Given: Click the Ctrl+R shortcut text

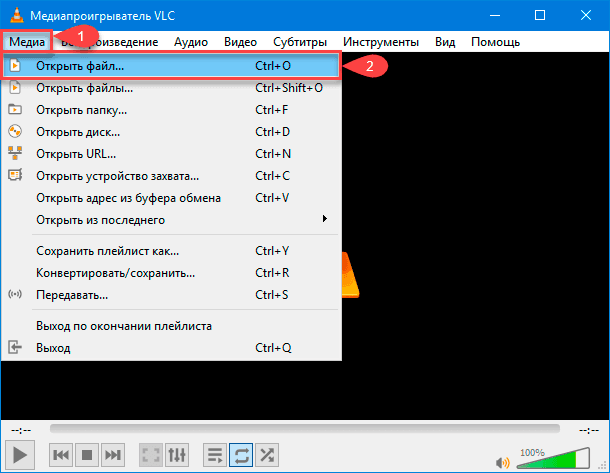Looking at the screenshot, I should click(272, 273).
